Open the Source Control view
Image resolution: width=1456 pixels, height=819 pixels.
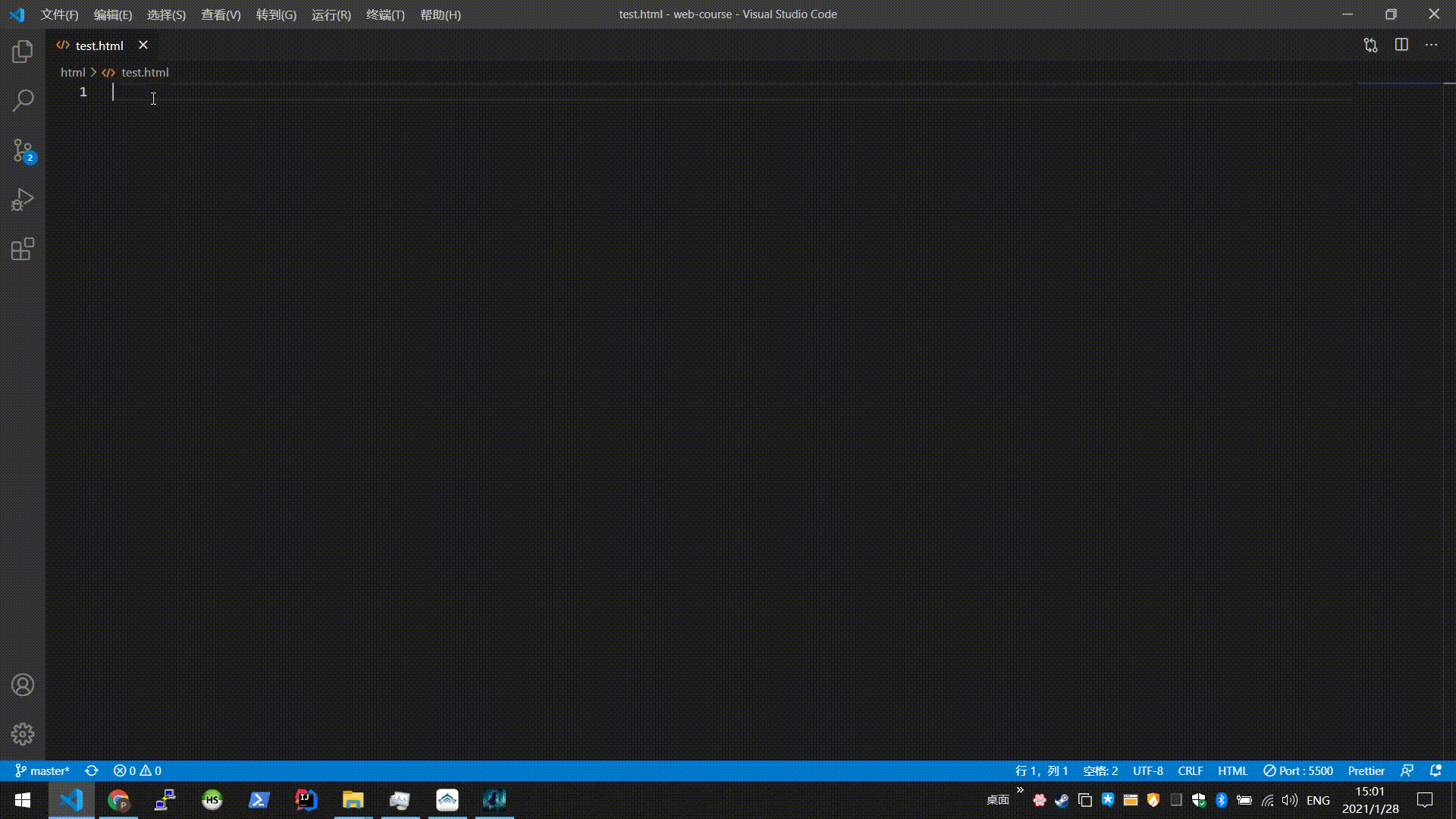point(23,150)
